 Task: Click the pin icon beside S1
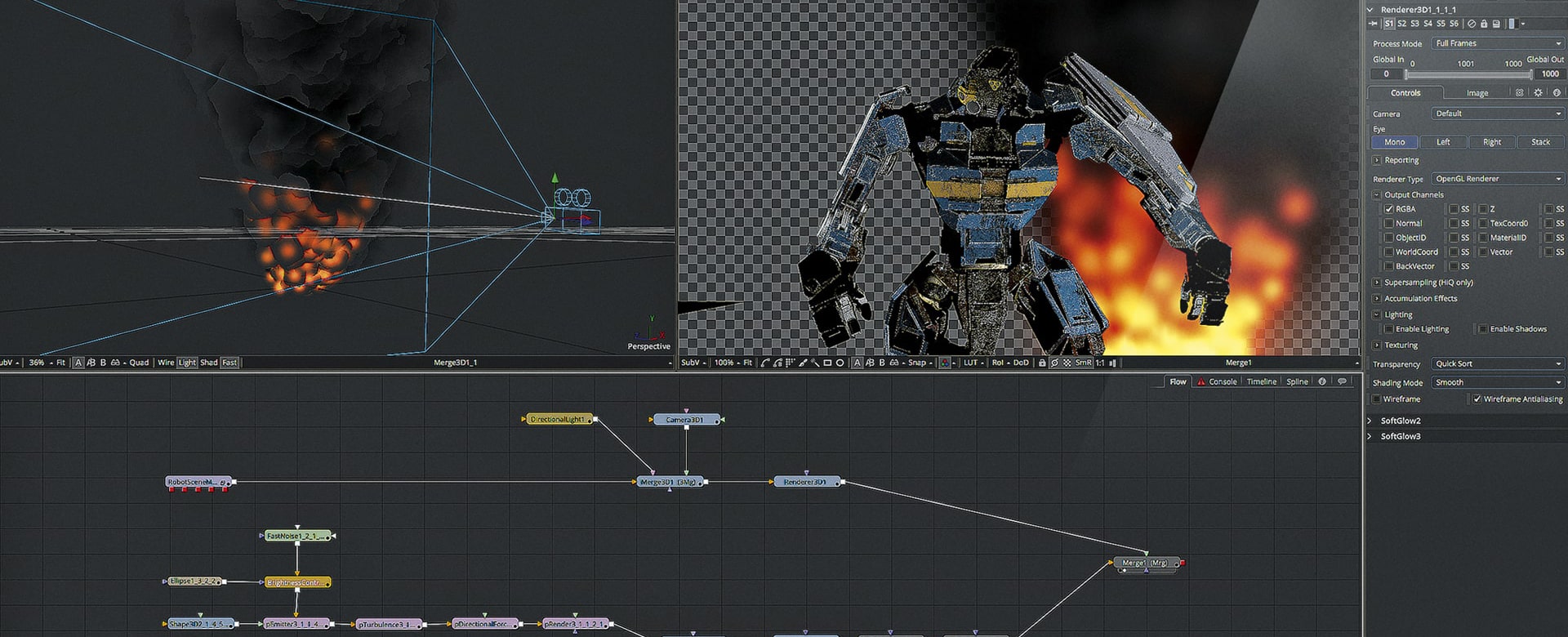tap(1373, 24)
